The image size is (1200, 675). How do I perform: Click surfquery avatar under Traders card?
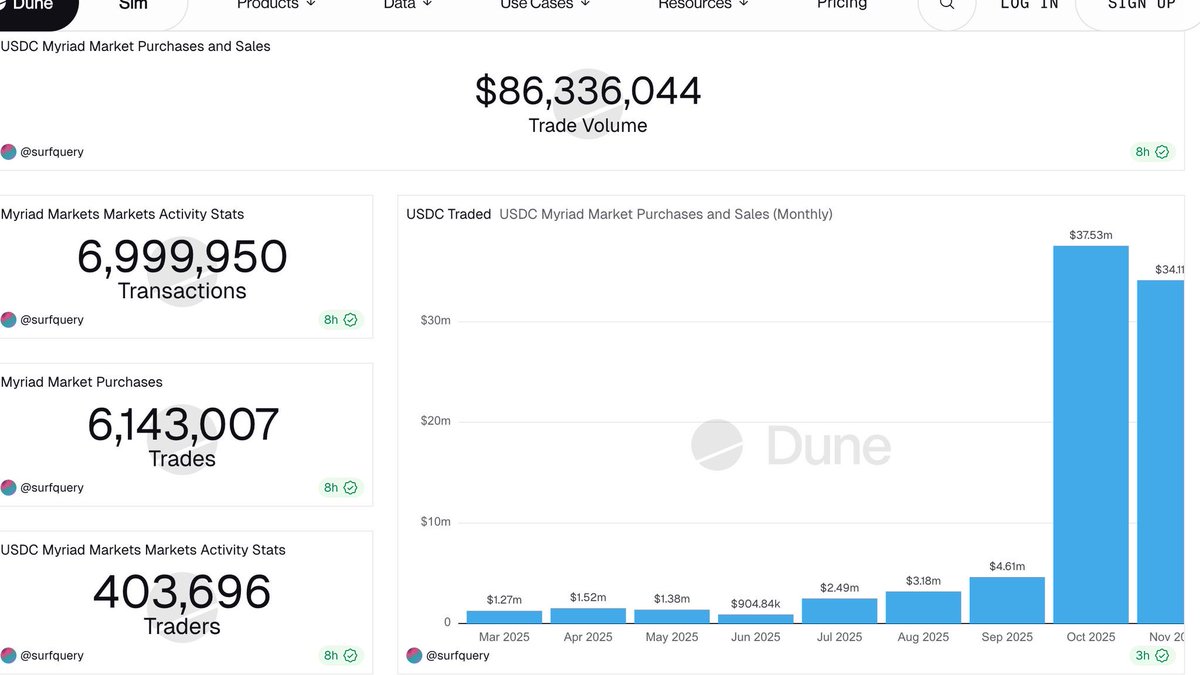[x=8, y=656]
